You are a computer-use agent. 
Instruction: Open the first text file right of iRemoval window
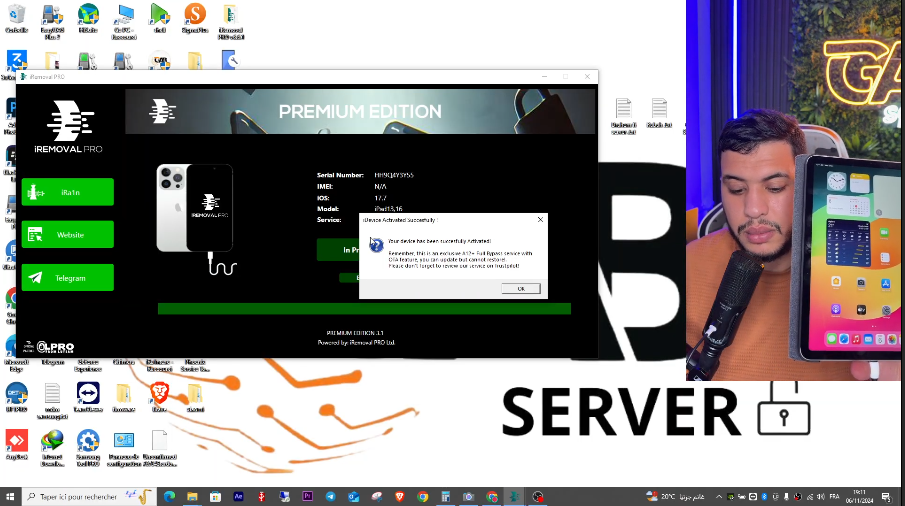(x=623, y=116)
